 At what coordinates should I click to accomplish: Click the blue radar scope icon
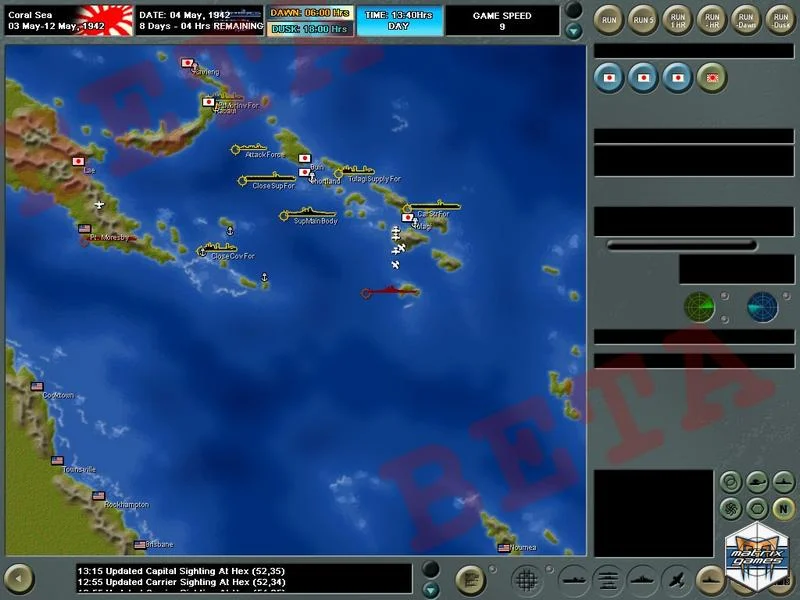(762, 306)
